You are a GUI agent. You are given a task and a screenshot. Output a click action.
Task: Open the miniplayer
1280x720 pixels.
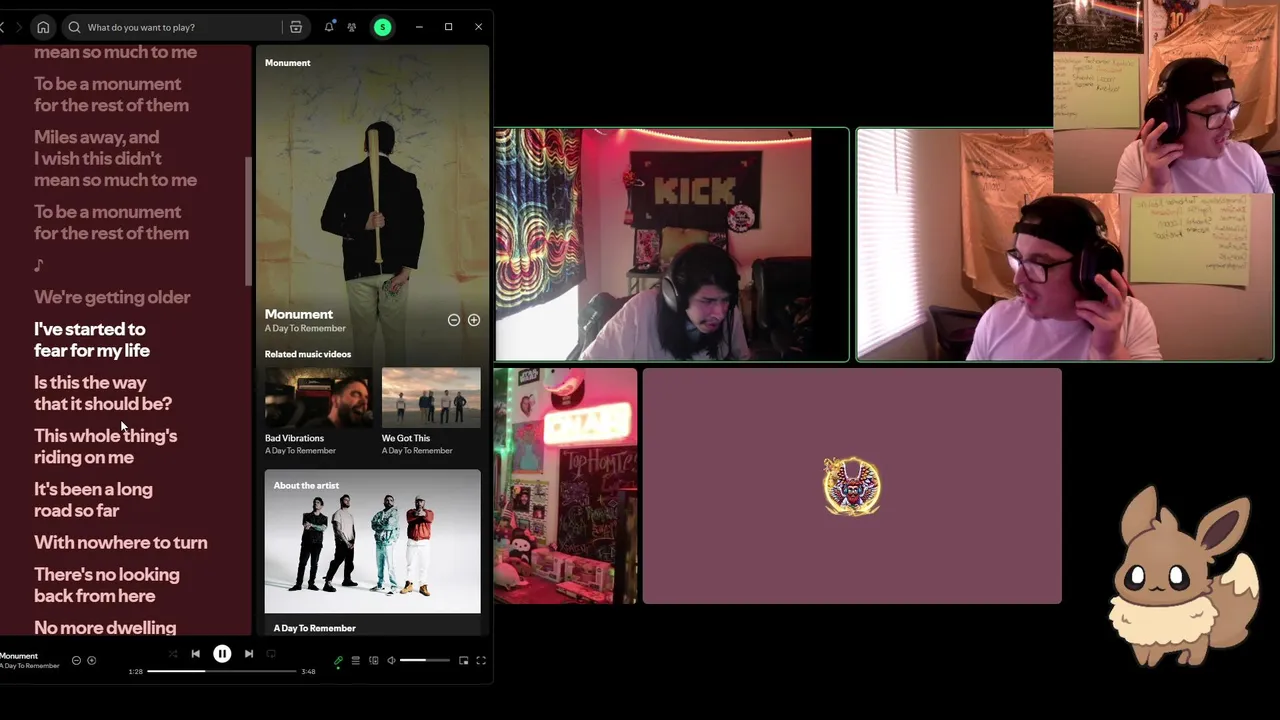(463, 661)
